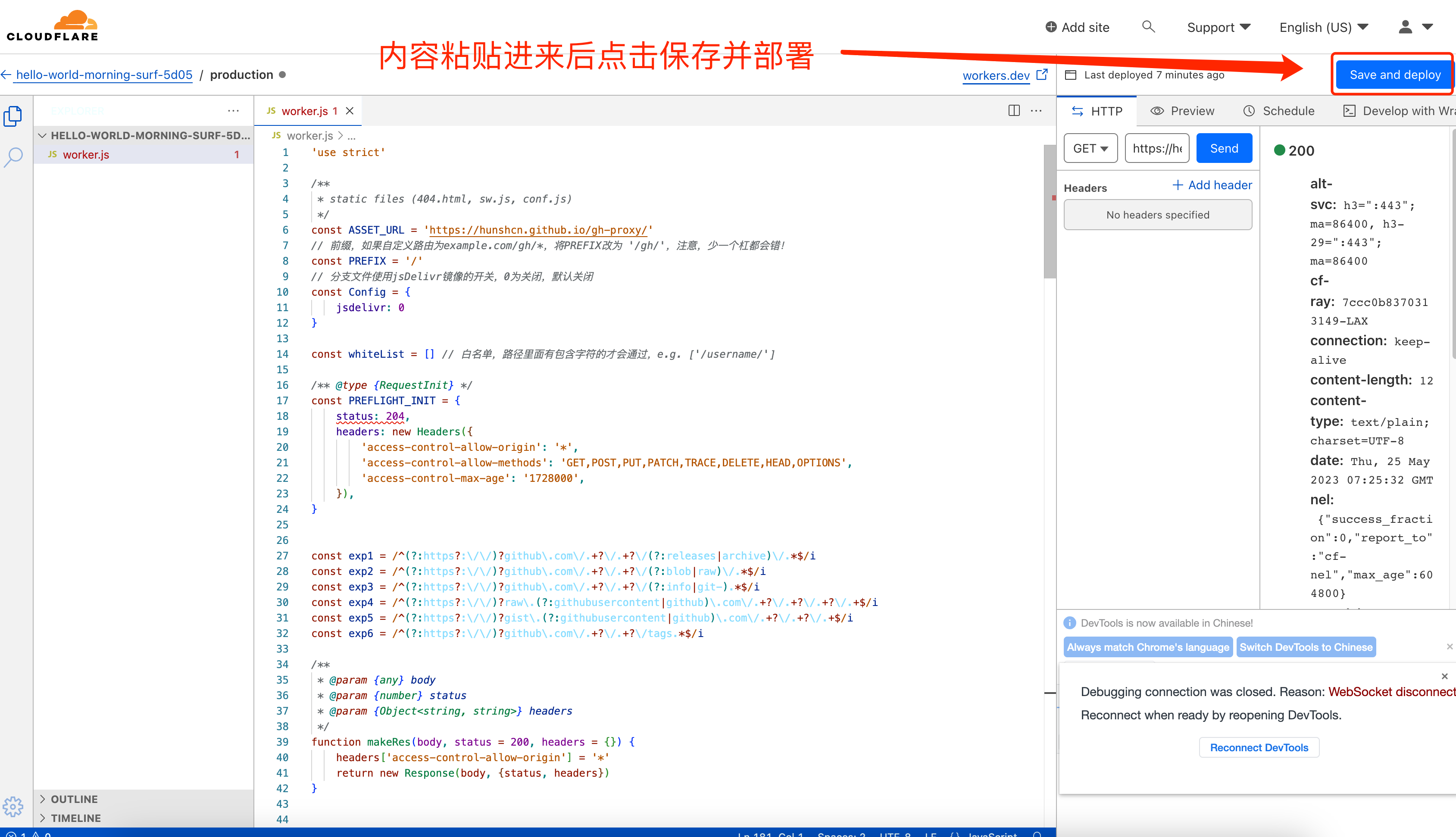
Task: Click the Save and deploy button
Action: pyautogui.click(x=1394, y=75)
